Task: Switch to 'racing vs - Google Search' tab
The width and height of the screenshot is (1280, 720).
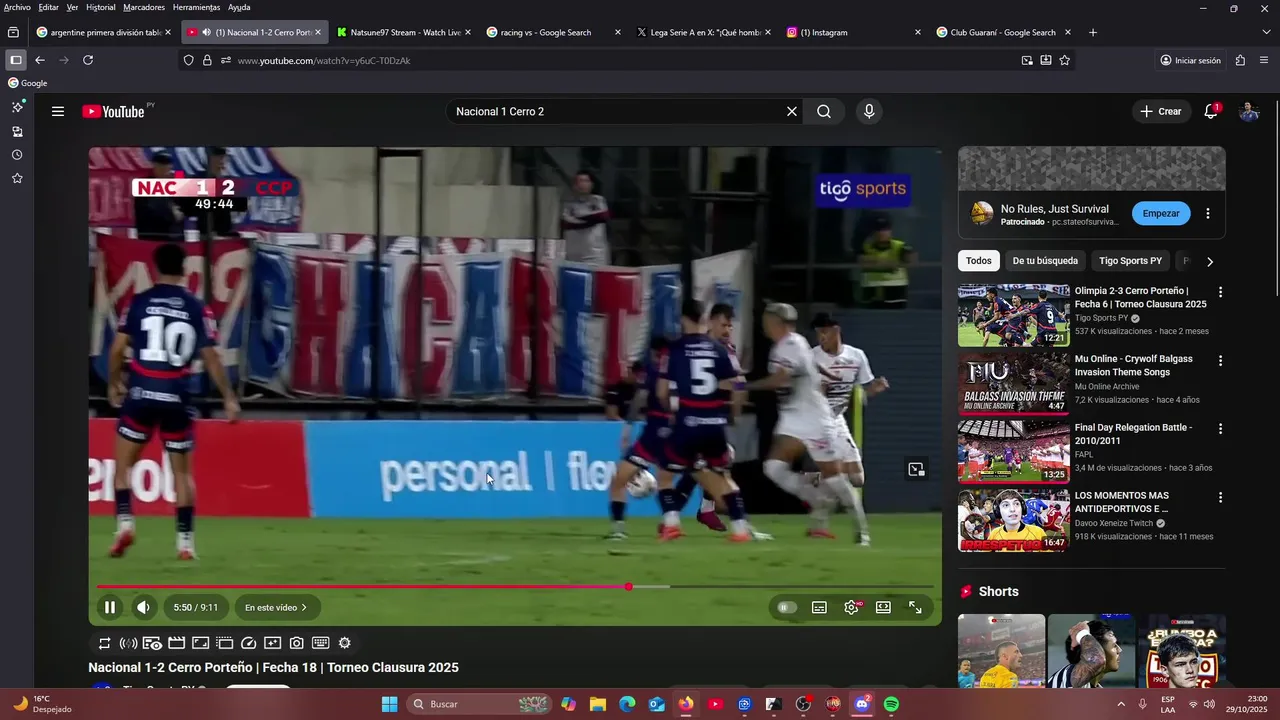Action: pos(553,32)
